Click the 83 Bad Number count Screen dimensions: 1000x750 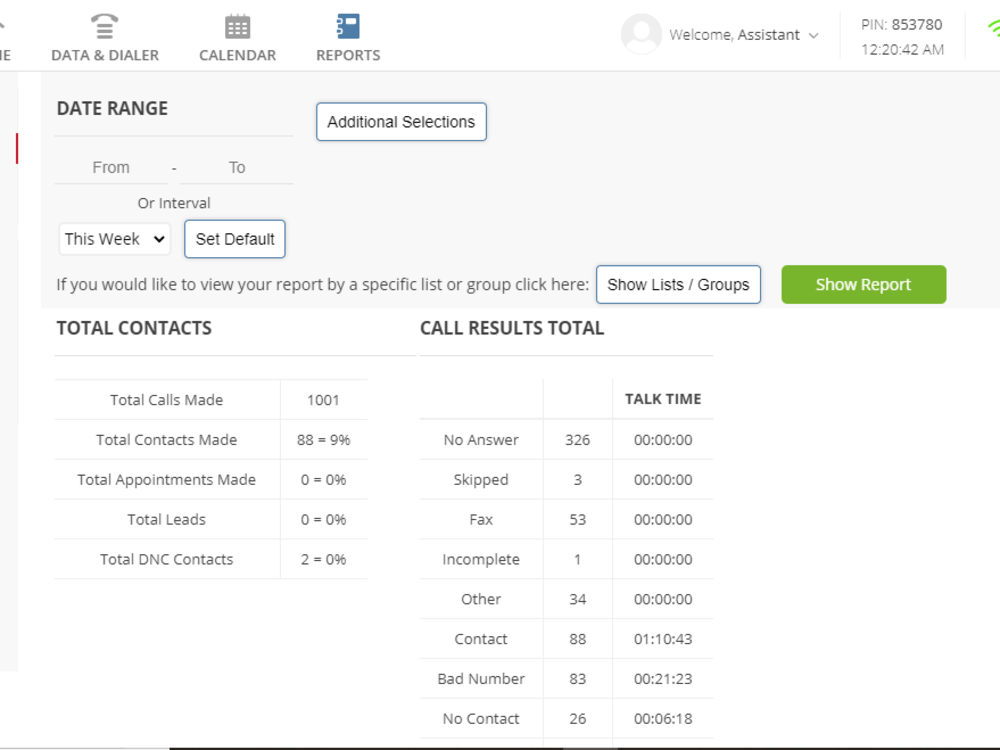[x=578, y=679]
